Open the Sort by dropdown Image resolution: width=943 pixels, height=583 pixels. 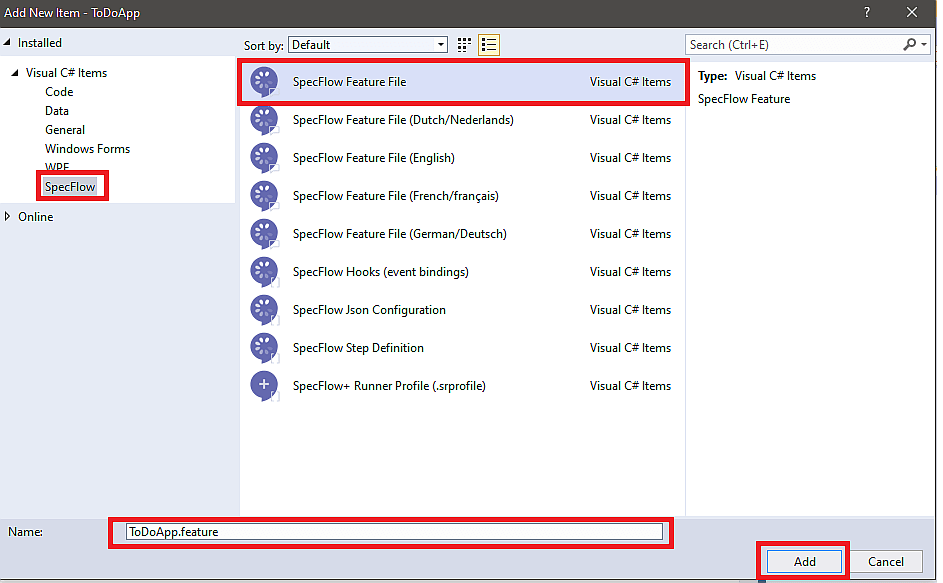point(441,44)
